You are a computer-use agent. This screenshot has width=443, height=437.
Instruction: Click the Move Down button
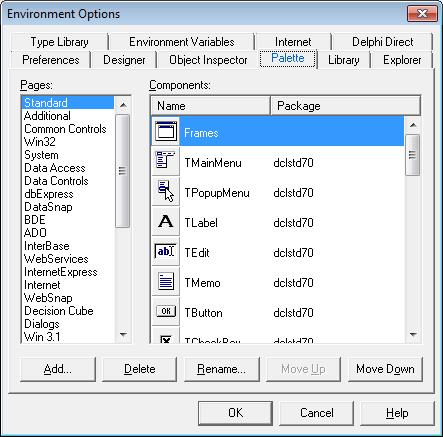pos(385,369)
